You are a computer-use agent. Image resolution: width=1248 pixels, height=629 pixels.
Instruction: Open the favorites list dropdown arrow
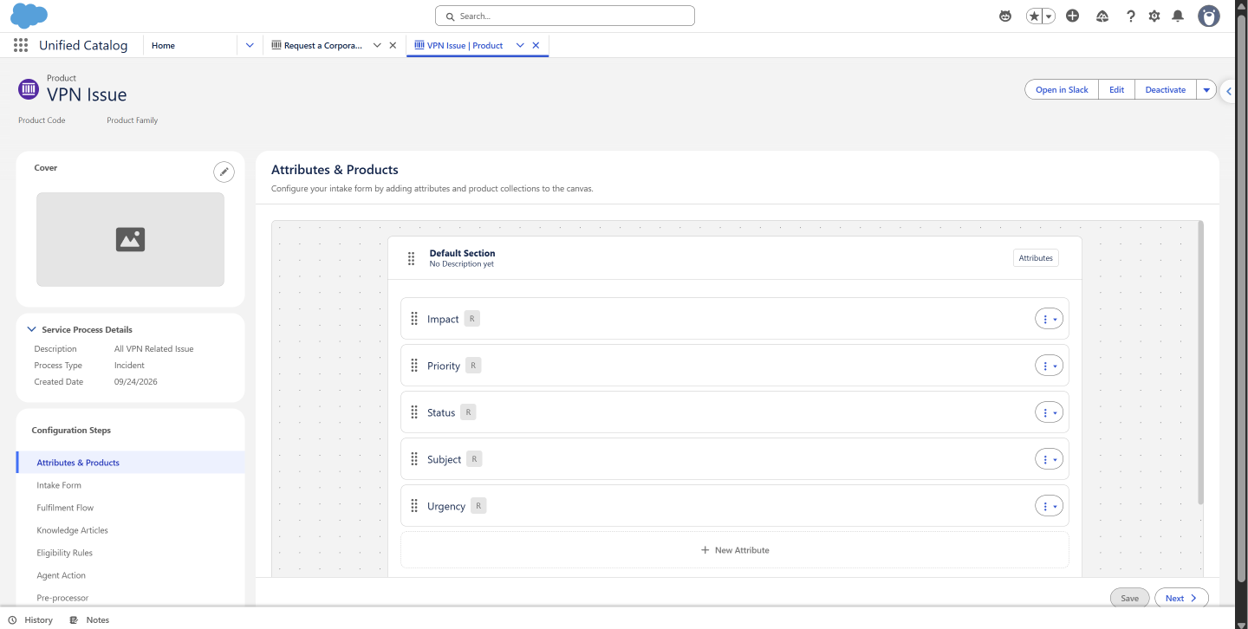(x=1049, y=16)
